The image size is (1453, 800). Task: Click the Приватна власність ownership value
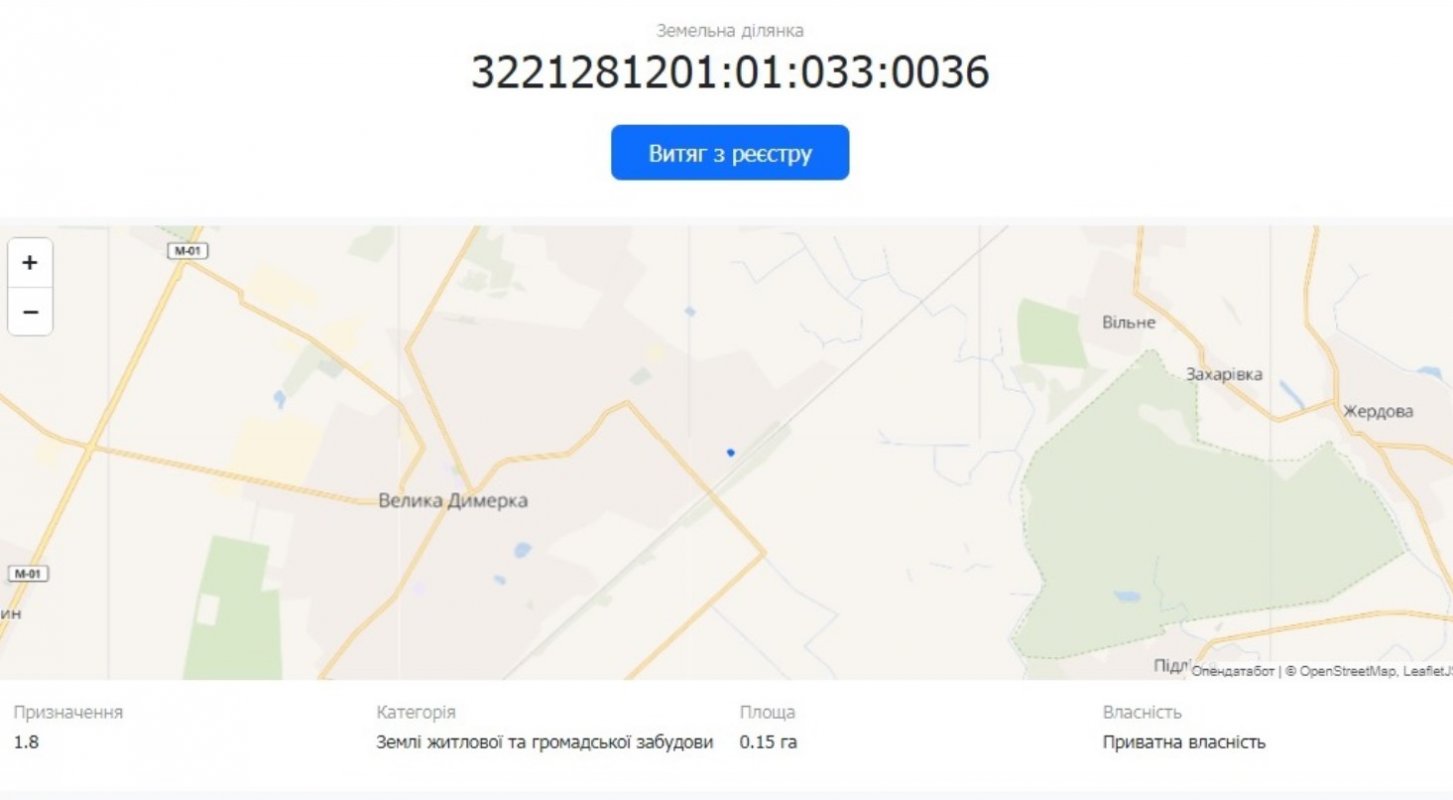click(1184, 742)
